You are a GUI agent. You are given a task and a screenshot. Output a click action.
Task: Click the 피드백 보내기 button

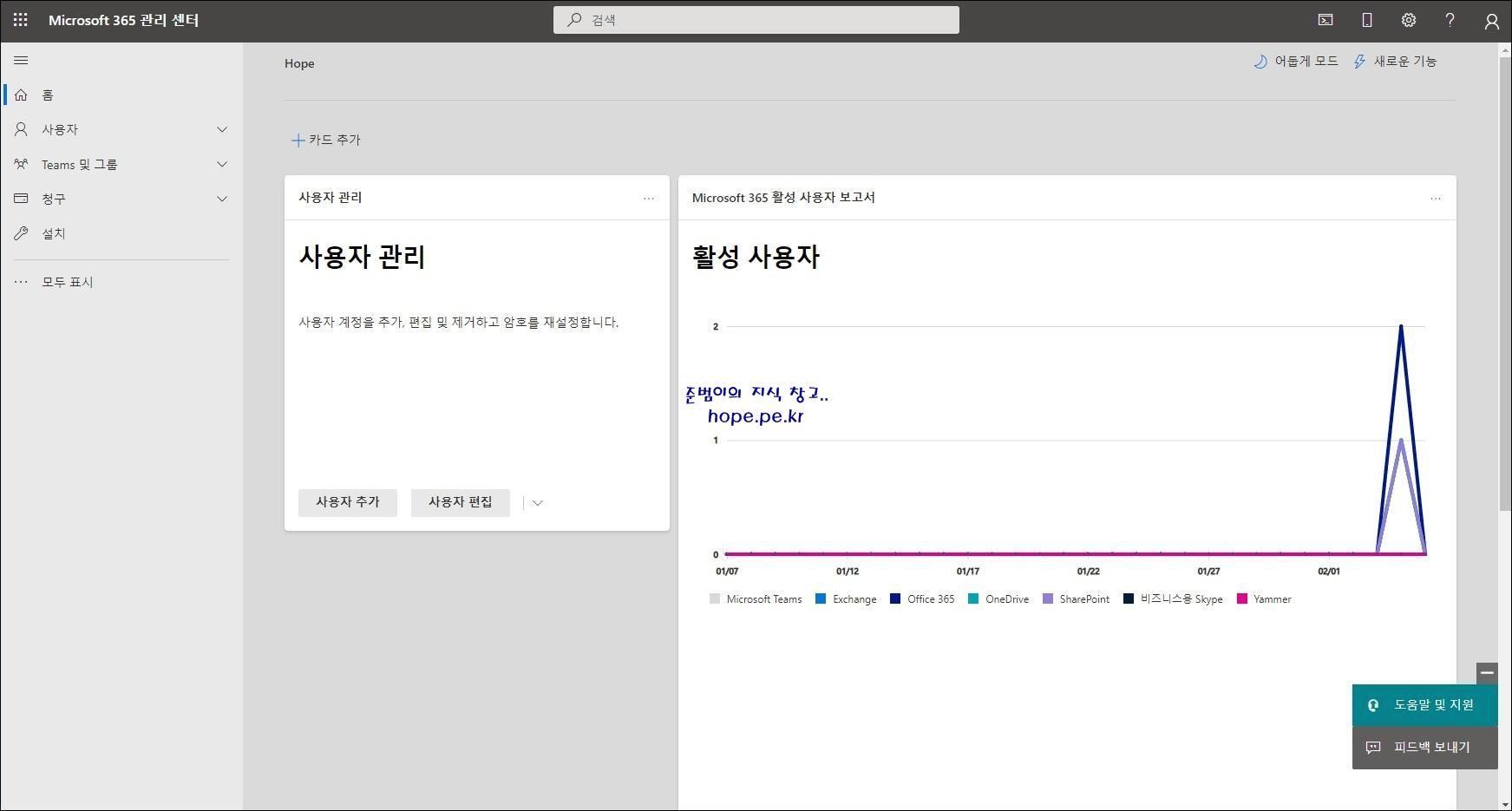(1425, 747)
